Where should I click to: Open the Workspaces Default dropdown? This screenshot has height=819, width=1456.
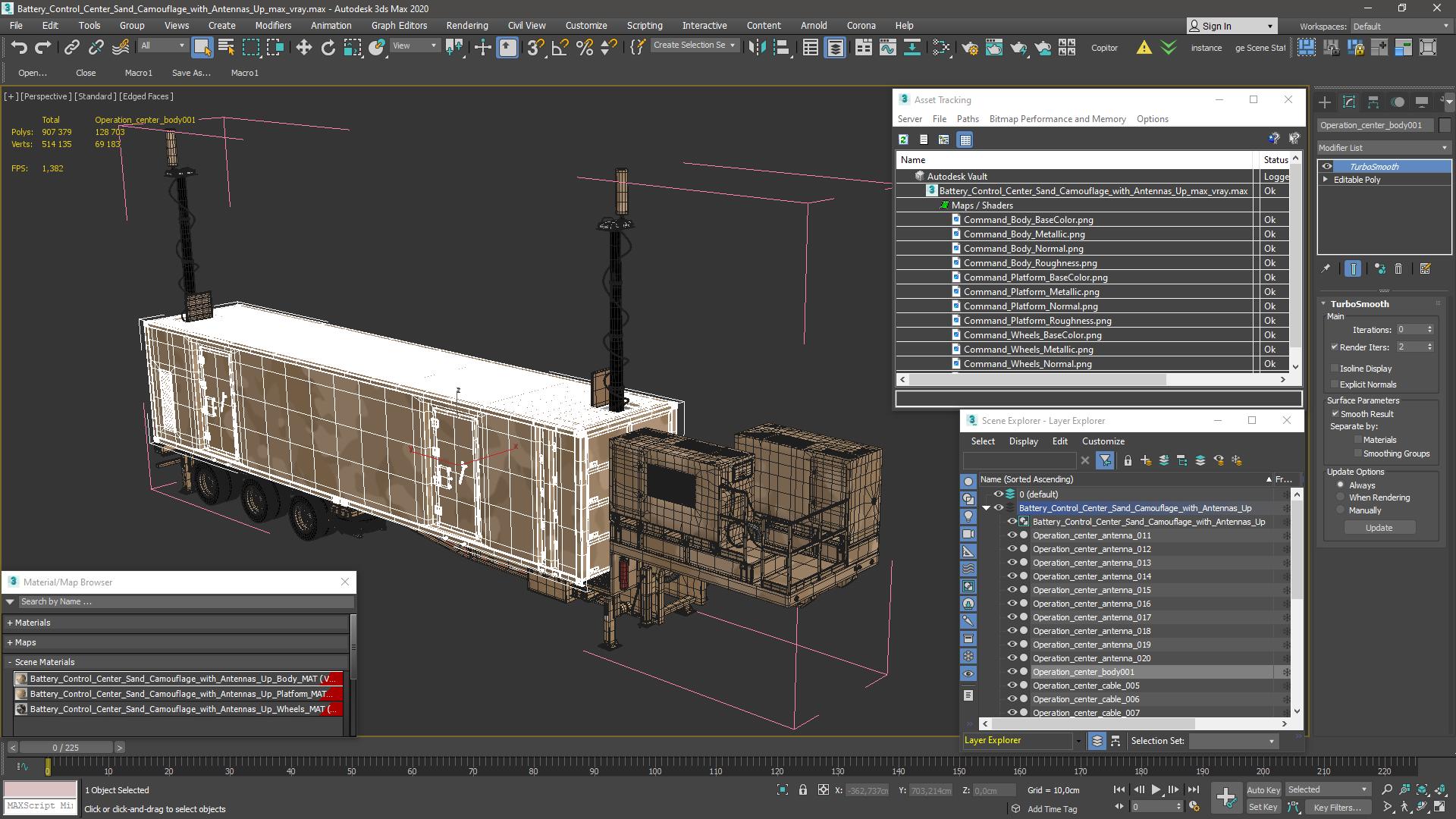(1401, 26)
